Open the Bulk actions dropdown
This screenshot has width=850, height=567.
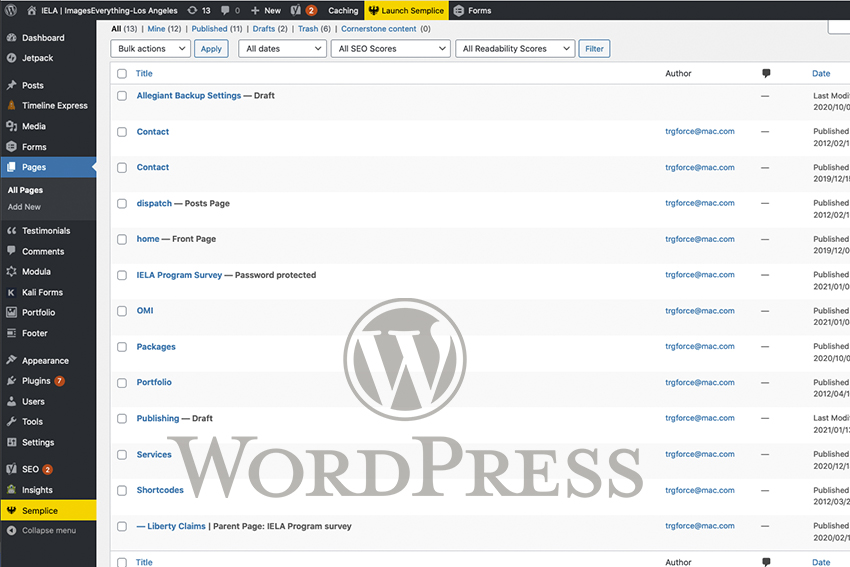[151, 49]
